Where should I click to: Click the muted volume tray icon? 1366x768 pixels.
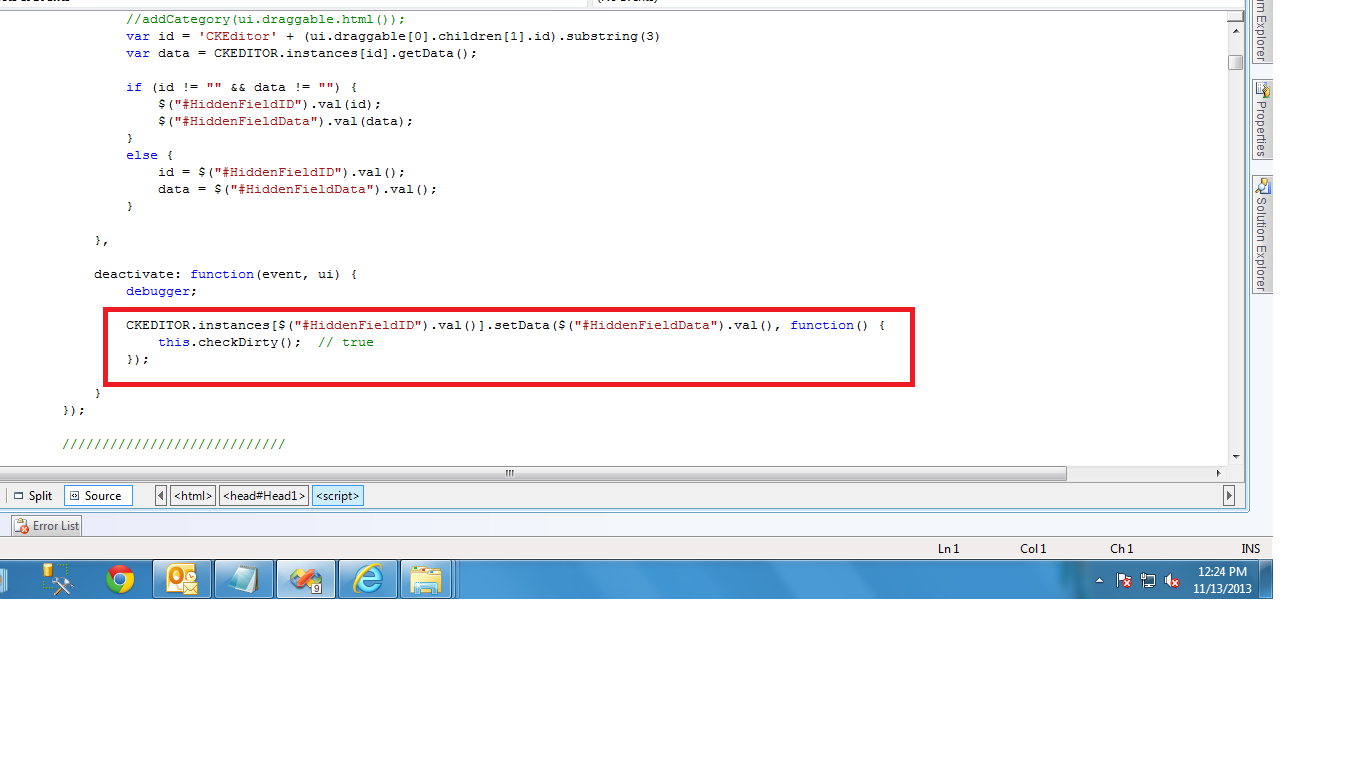(1173, 580)
